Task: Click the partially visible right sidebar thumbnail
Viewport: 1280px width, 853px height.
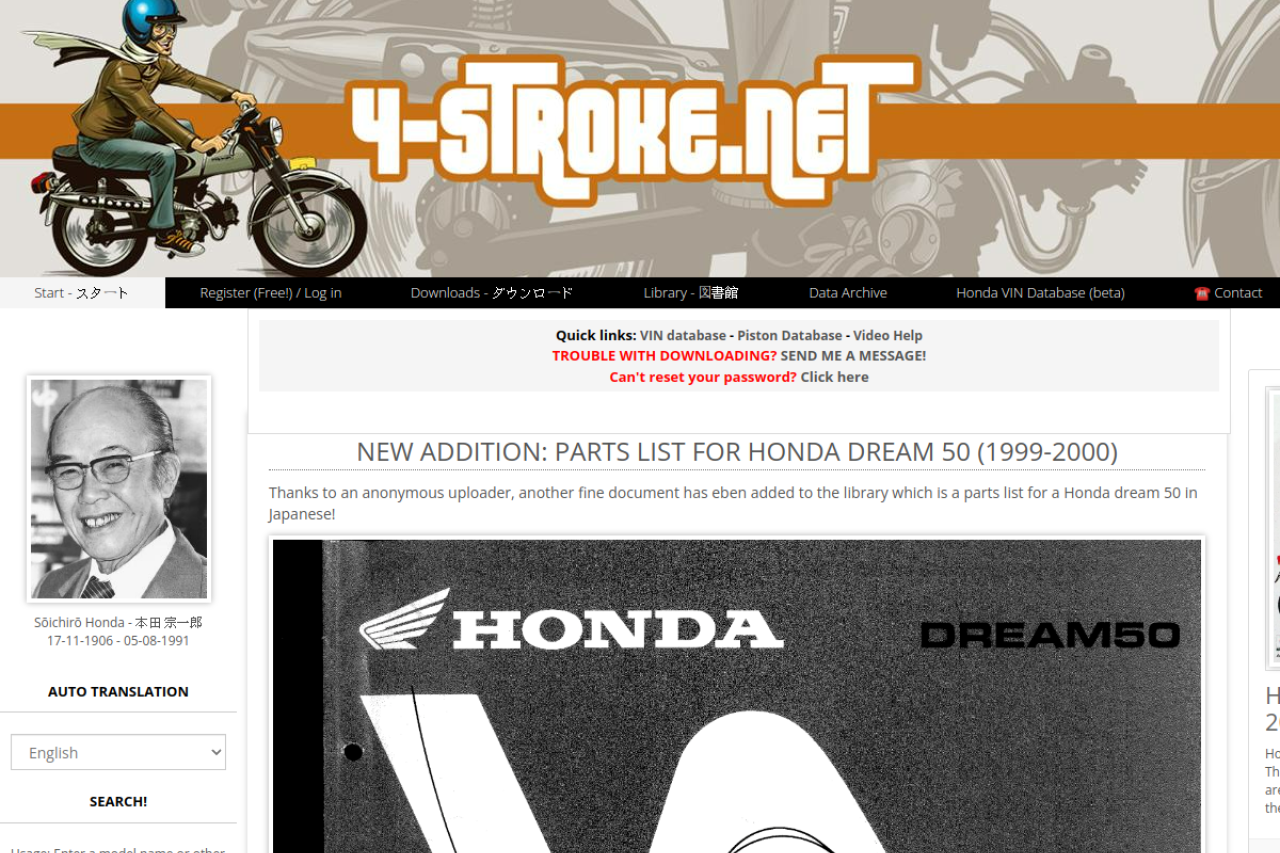Action: click(x=1273, y=528)
